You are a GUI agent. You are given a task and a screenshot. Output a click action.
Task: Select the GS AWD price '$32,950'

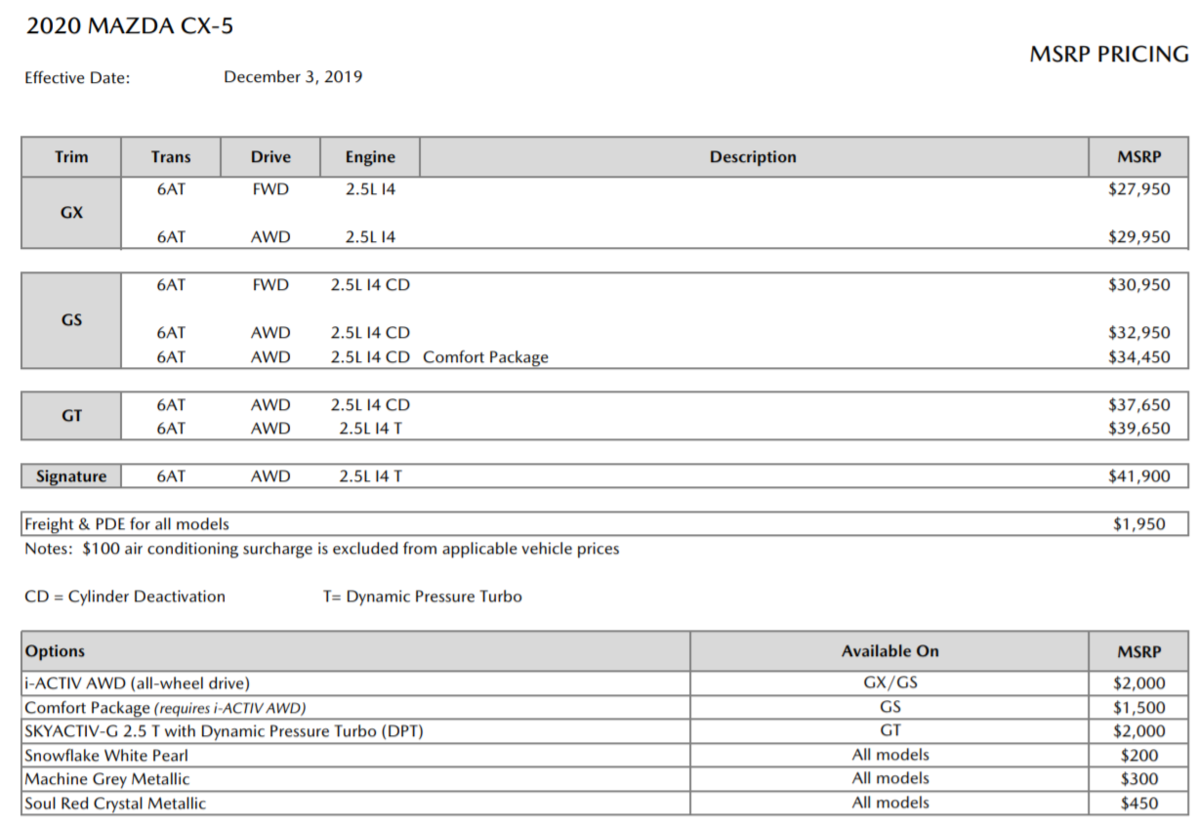[1139, 333]
